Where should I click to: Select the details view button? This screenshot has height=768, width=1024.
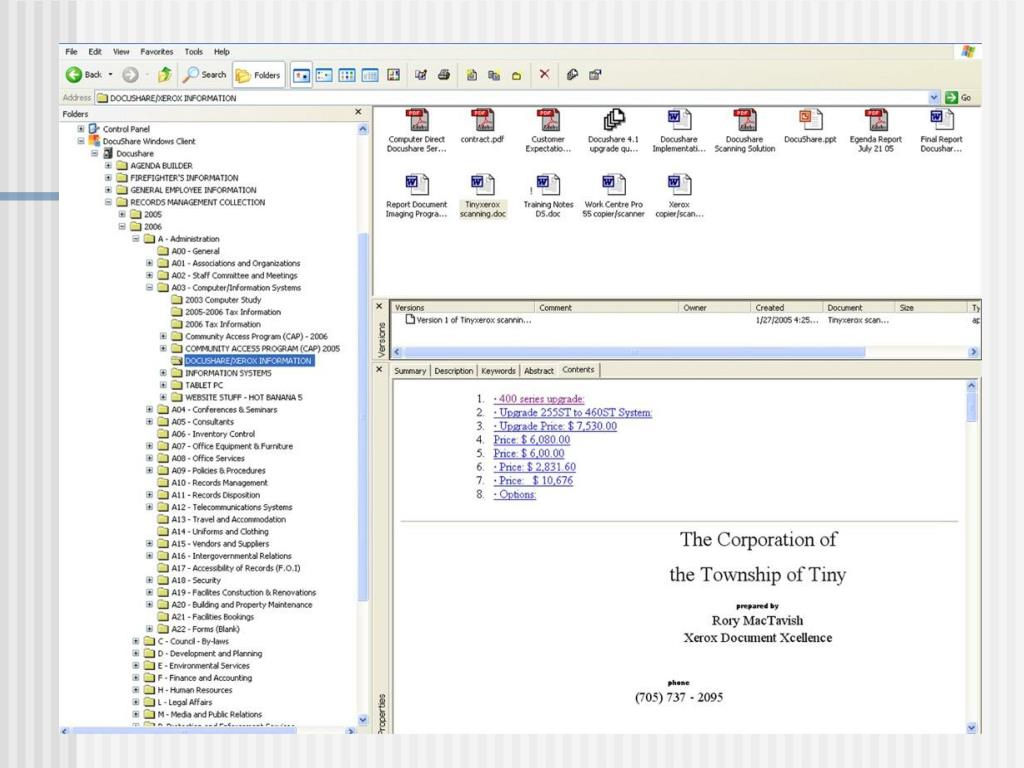pyautogui.click(x=370, y=75)
